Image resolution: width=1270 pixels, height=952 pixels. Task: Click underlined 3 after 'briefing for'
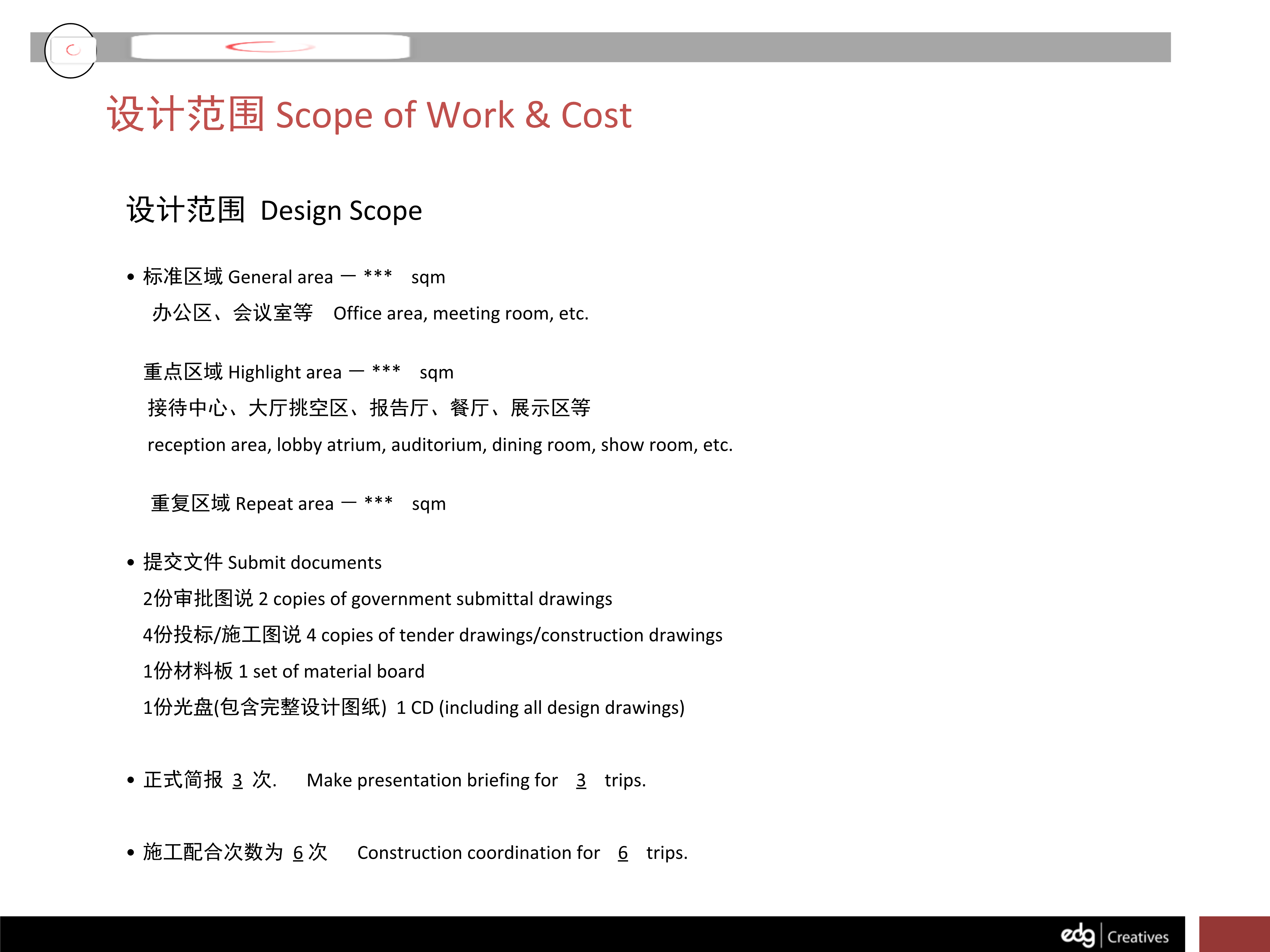click(581, 780)
